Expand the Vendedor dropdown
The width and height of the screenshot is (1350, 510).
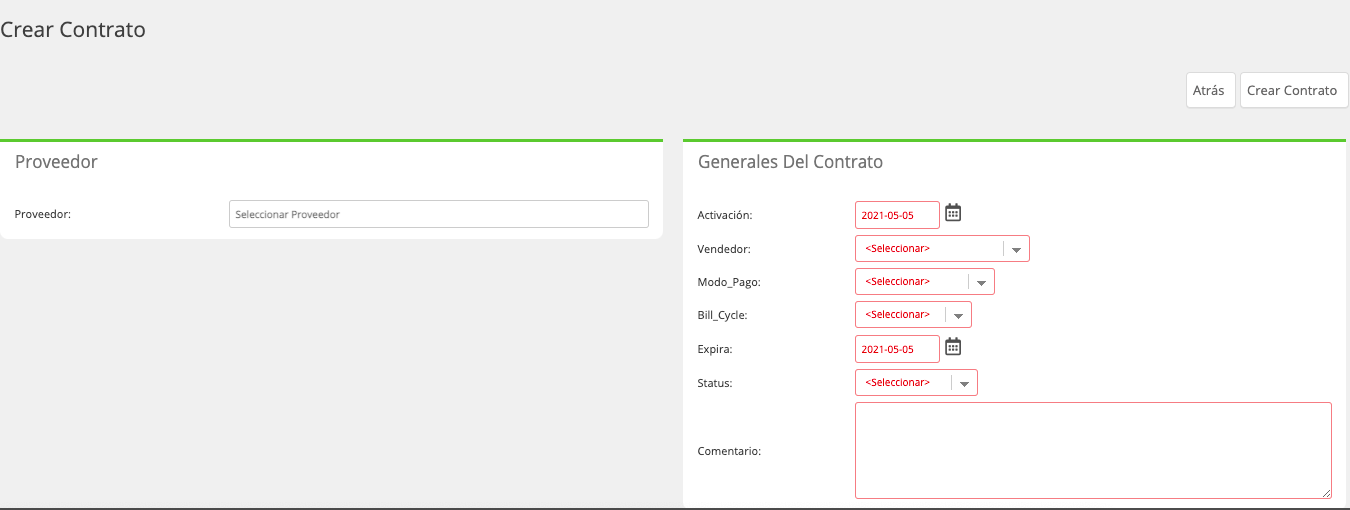[x=942, y=248]
